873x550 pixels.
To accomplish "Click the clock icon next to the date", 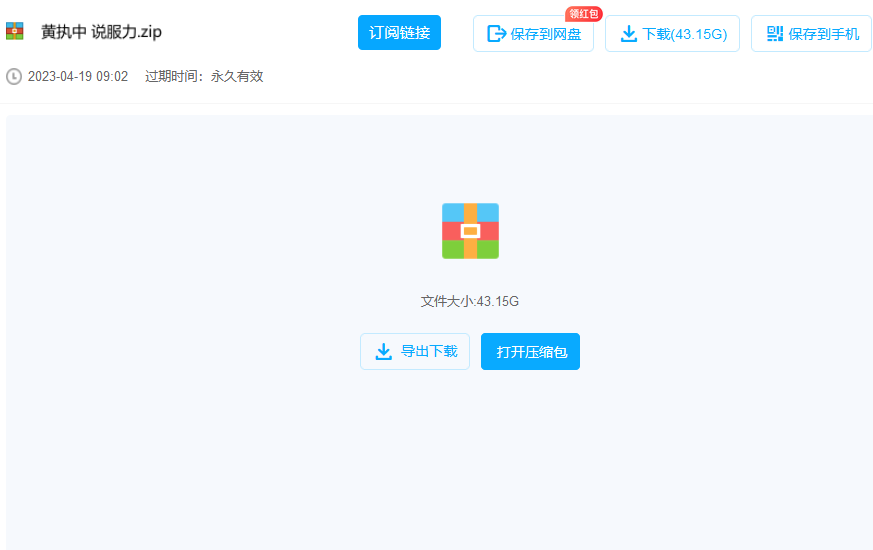I will 14,76.
